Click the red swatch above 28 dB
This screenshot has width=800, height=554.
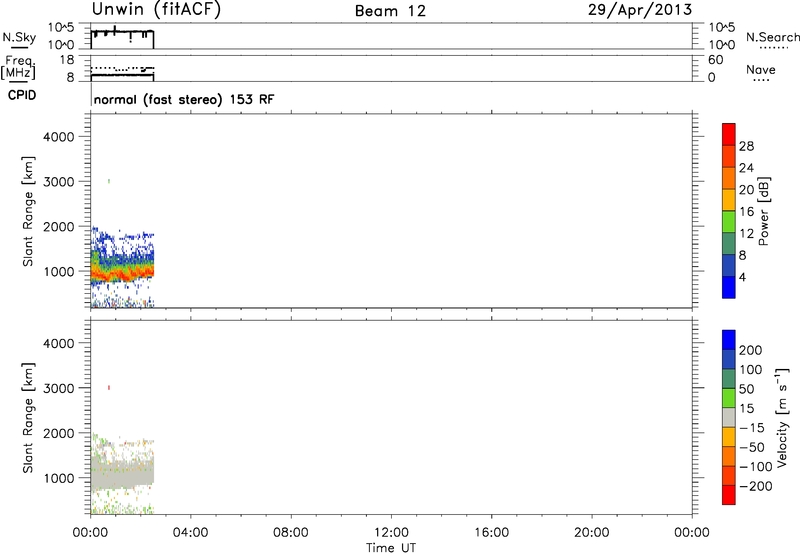729,134
